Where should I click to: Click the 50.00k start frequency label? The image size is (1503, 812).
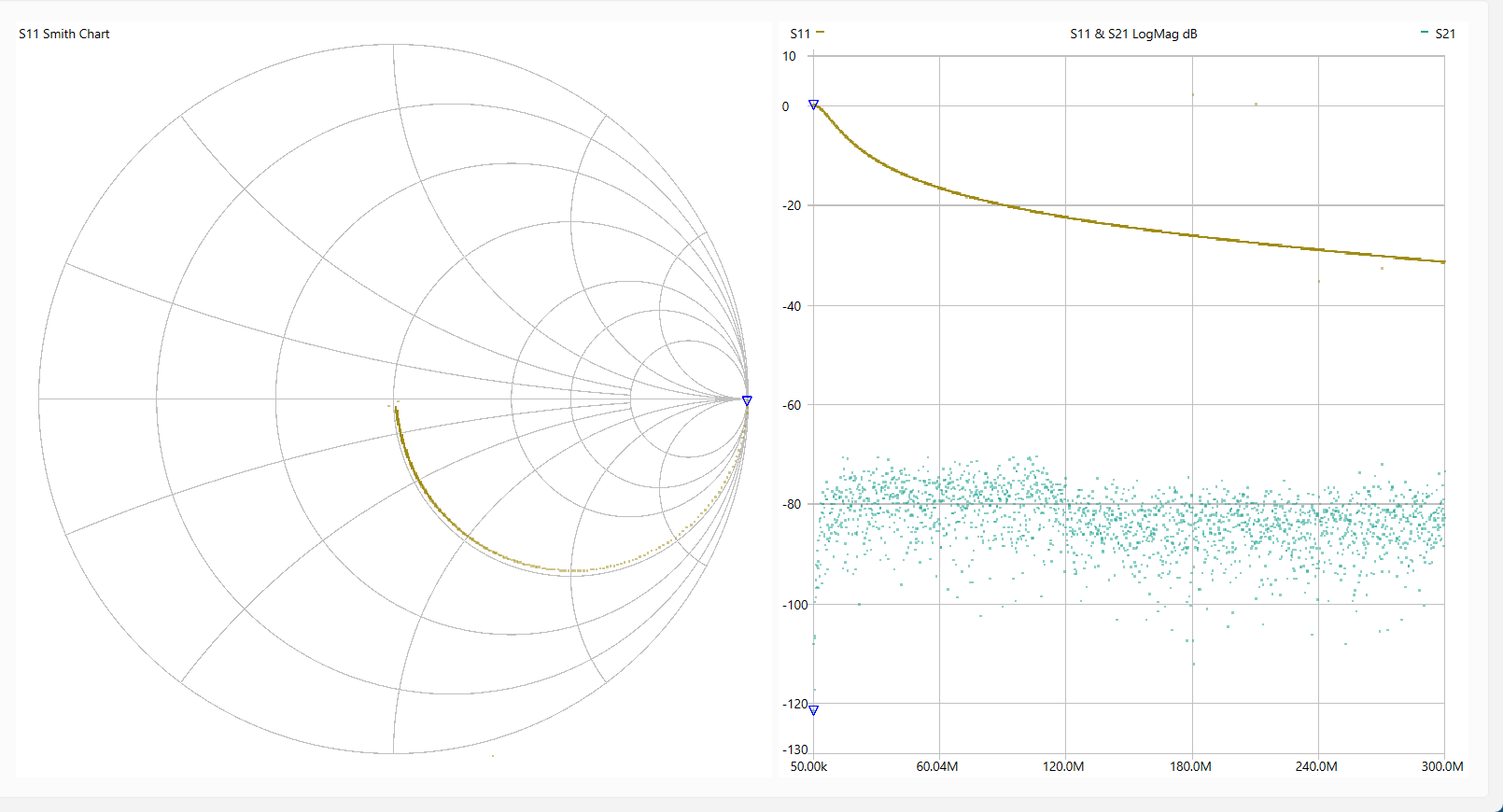click(x=808, y=766)
